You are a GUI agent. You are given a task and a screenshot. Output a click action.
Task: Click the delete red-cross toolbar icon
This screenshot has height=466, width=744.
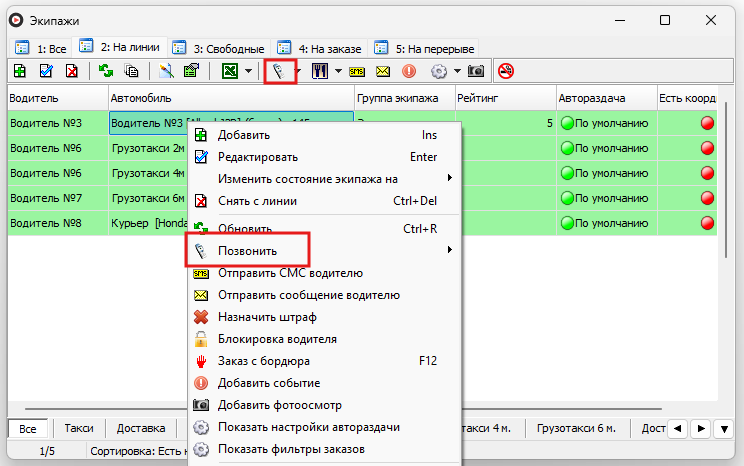(72, 71)
